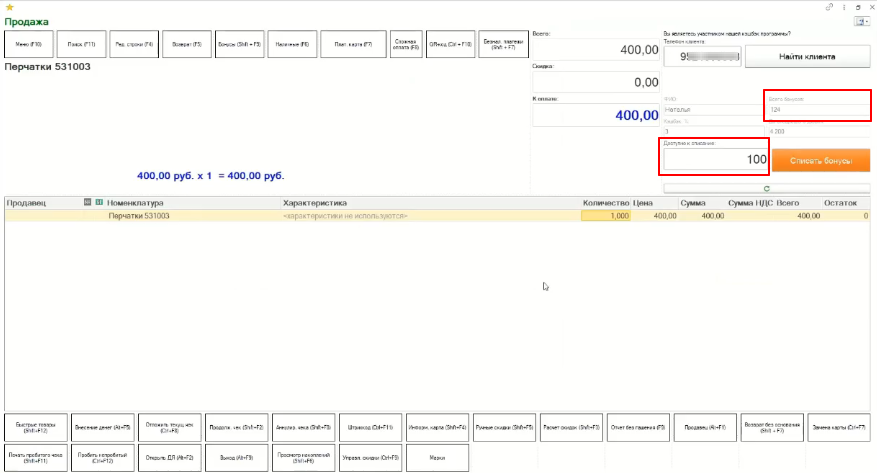The height and width of the screenshot is (473, 877).
Task: Click Внесение денег button
Action: [103, 428]
